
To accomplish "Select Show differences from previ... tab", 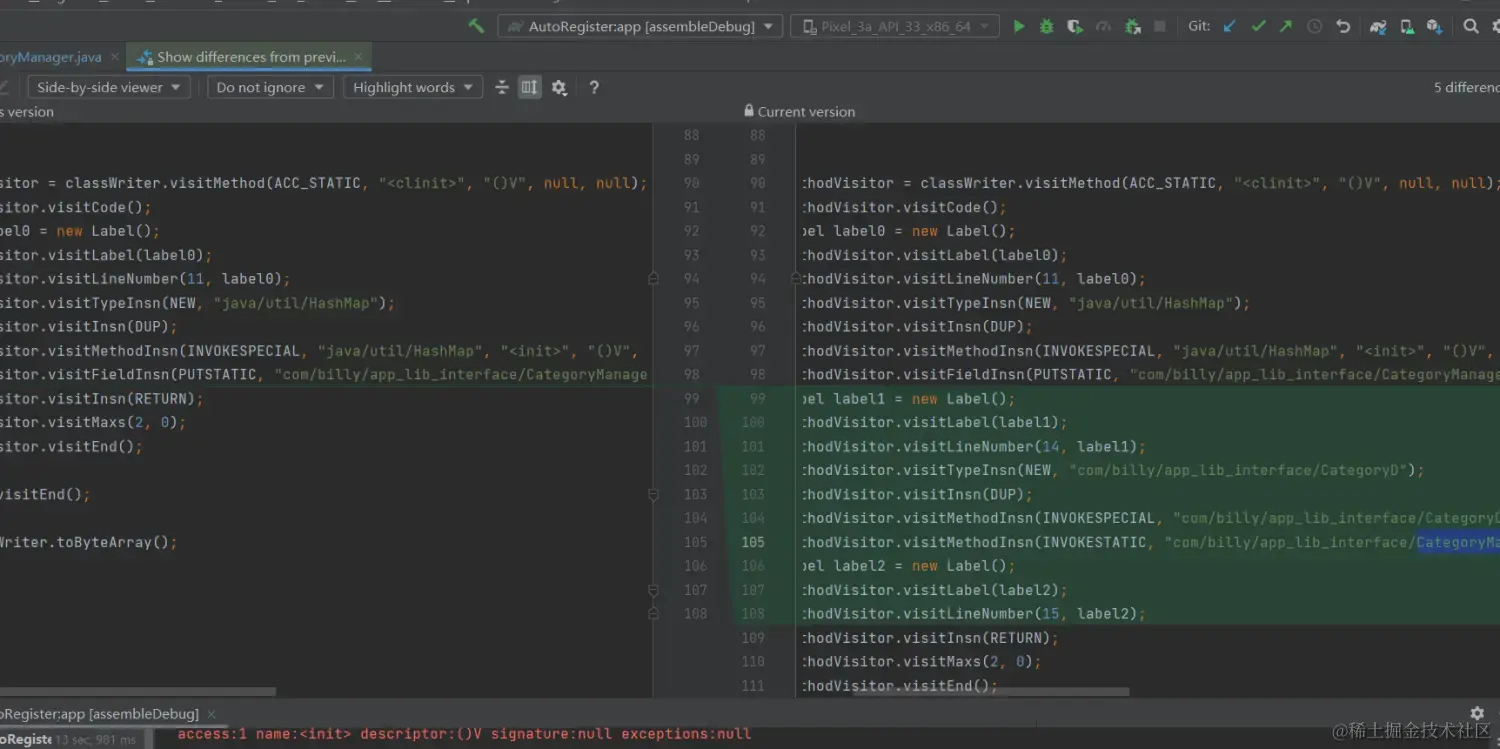I will point(250,57).
